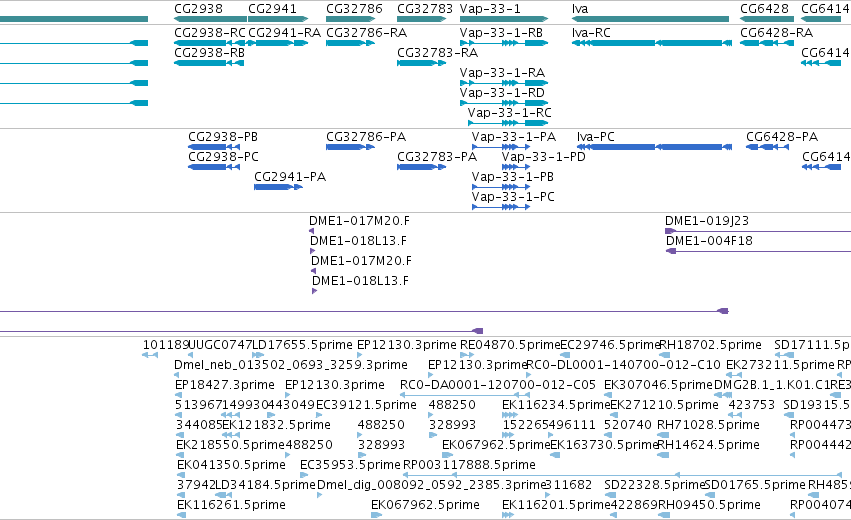Click RC0-DL0001-140700-012-C10 label
Image resolution: width=851 pixels, height=520 pixels.
[x=624, y=365]
